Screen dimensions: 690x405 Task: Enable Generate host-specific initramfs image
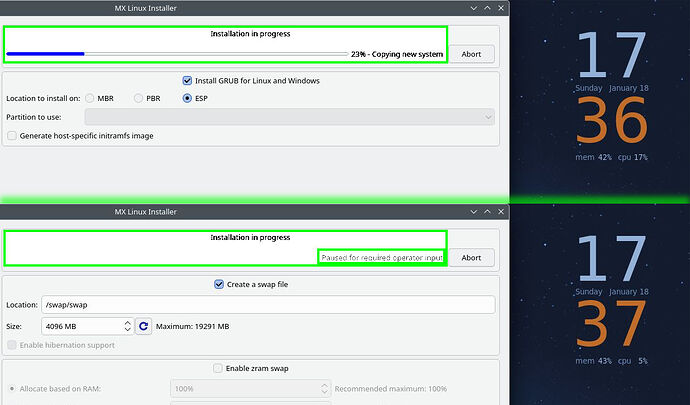click(12, 135)
